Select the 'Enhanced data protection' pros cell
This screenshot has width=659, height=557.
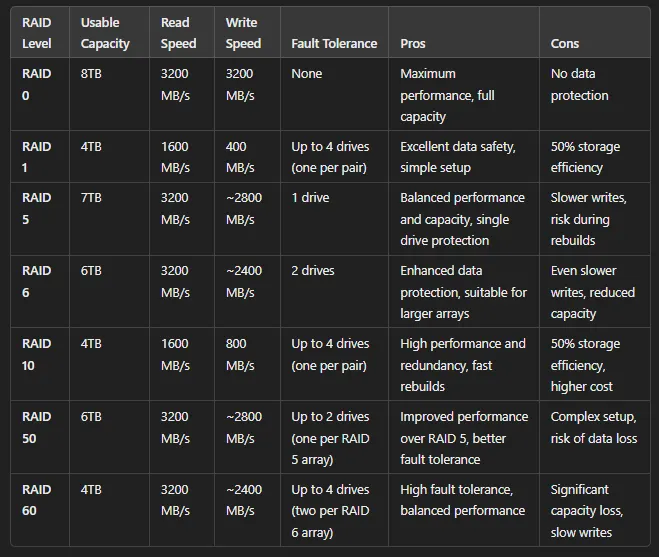[463, 292]
